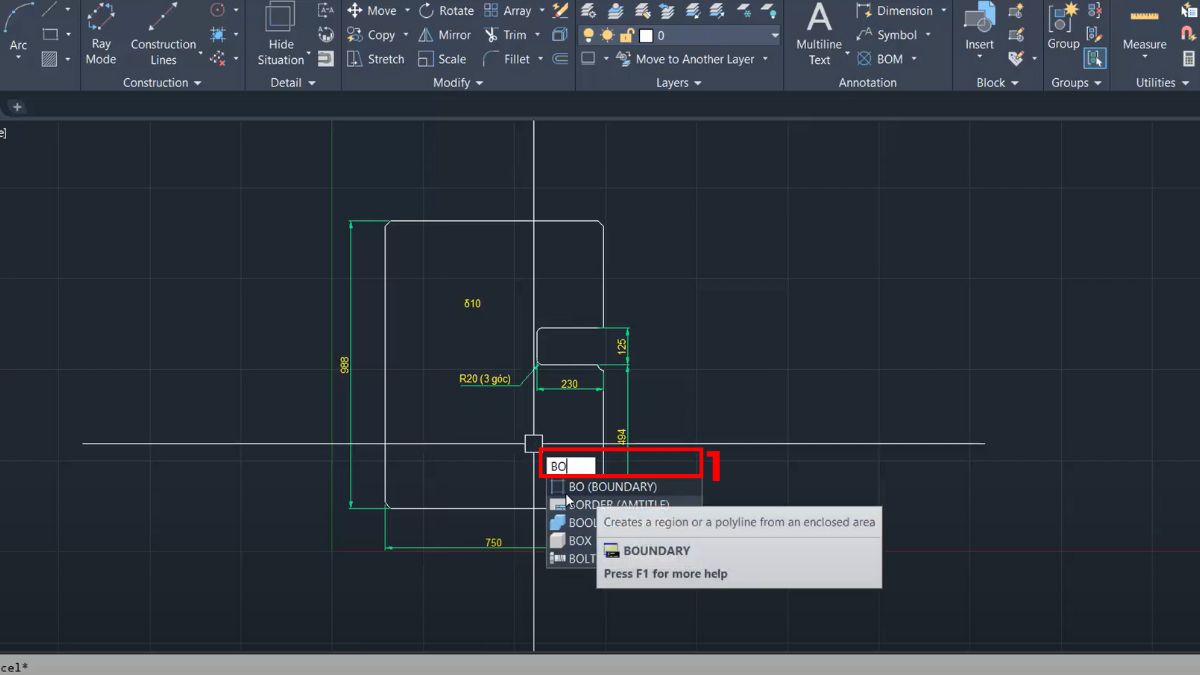Viewport: 1200px width, 675px height.
Task: Click the yellow 125 dimension text
Action: 622,347
